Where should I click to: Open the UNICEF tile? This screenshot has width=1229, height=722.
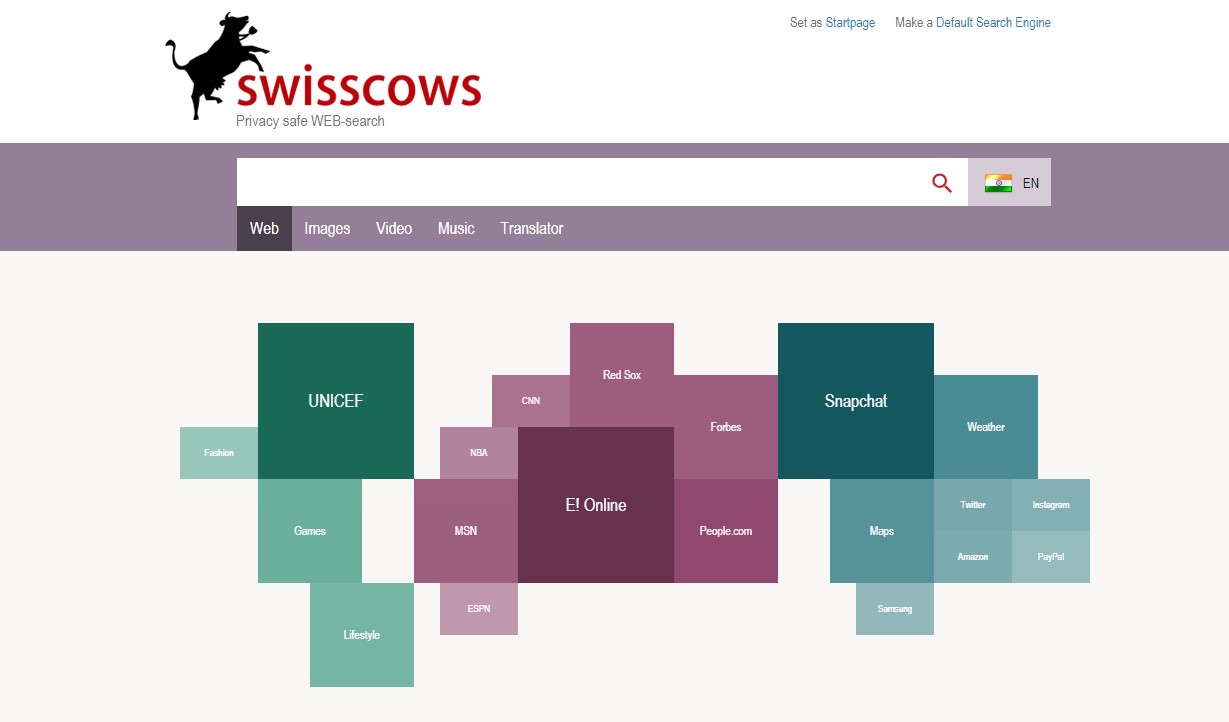tap(336, 401)
